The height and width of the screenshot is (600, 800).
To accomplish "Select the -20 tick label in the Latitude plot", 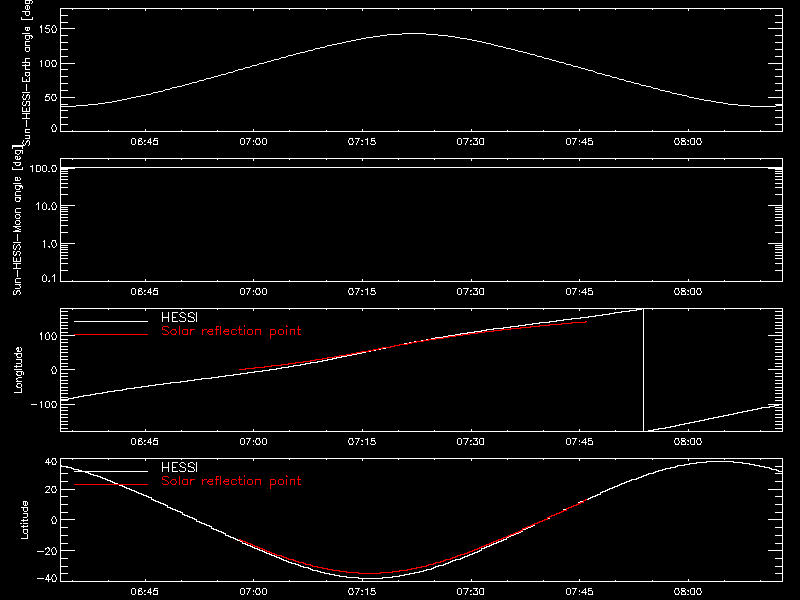I will (47, 551).
